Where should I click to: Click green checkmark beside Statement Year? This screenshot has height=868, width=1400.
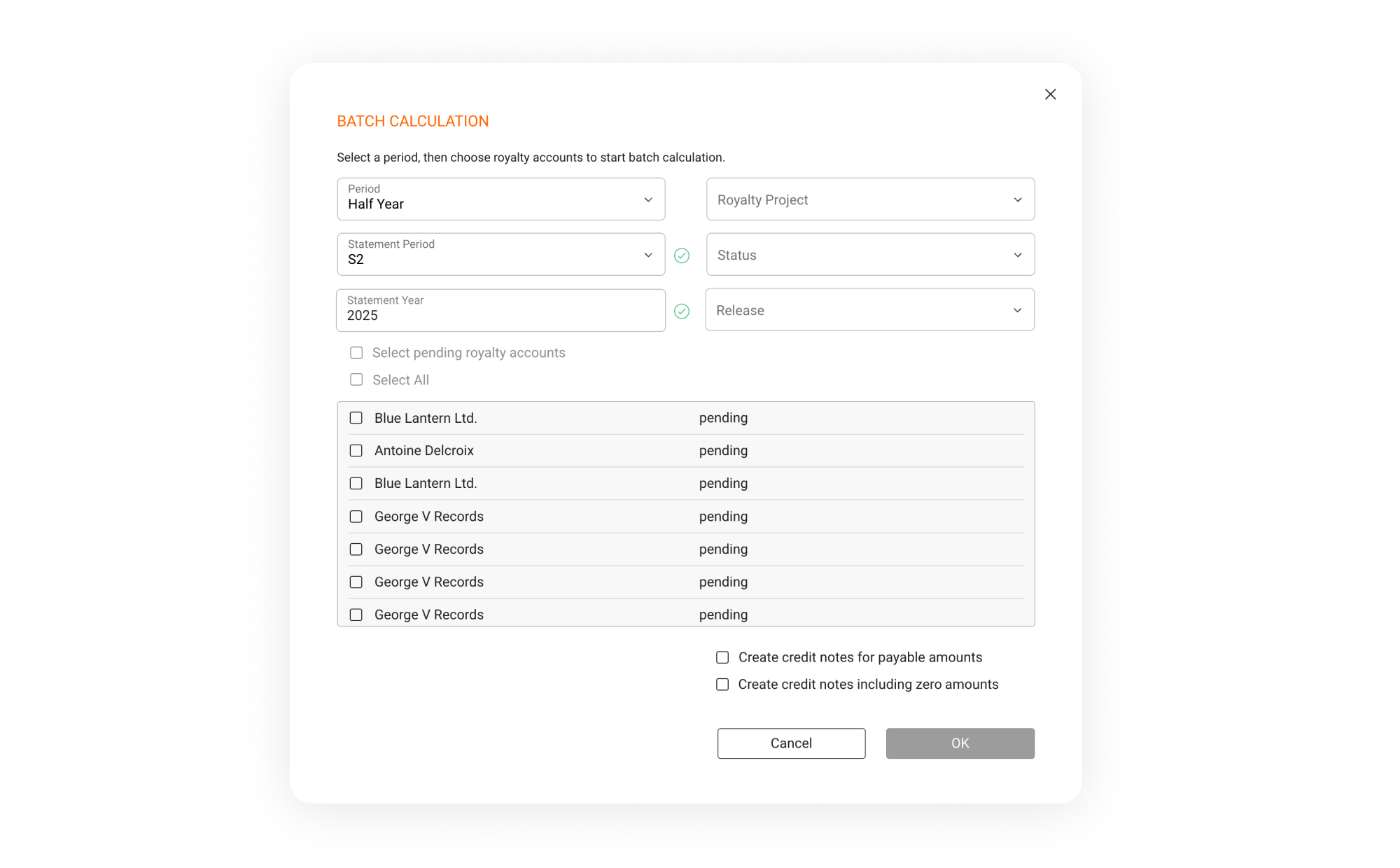[681, 311]
